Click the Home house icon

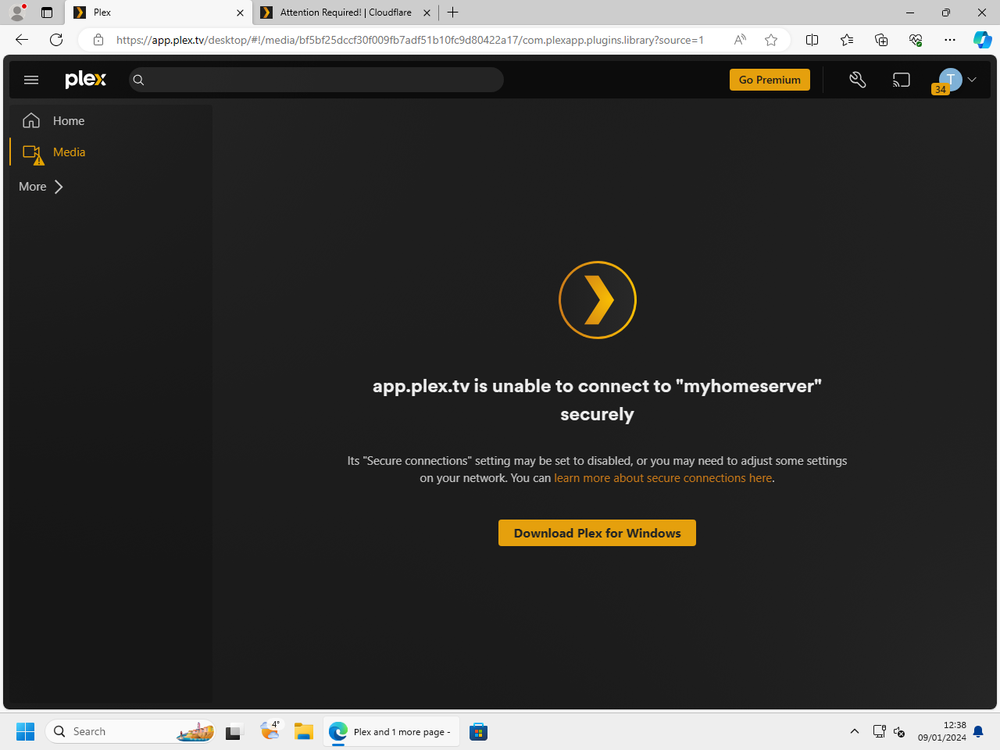click(31, 121)
